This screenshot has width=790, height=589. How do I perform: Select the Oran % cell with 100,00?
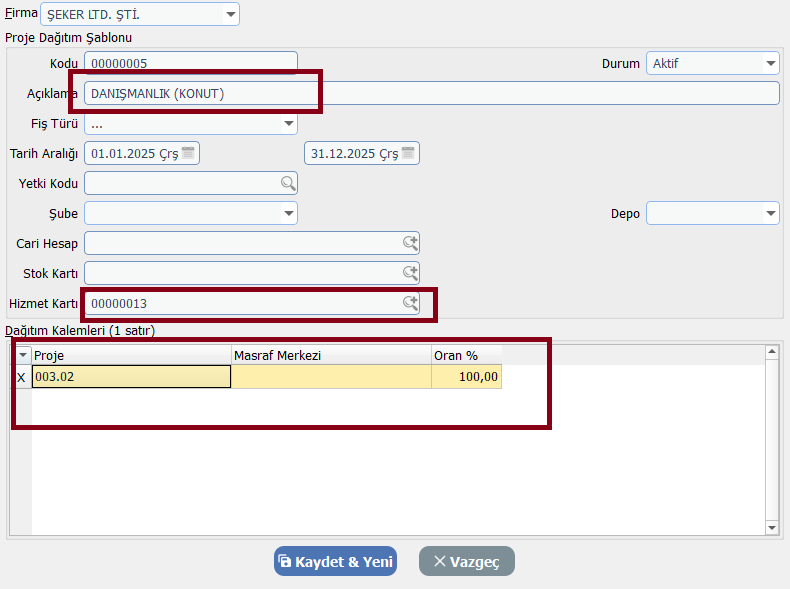pyautogui.click(x=466, y=377)
